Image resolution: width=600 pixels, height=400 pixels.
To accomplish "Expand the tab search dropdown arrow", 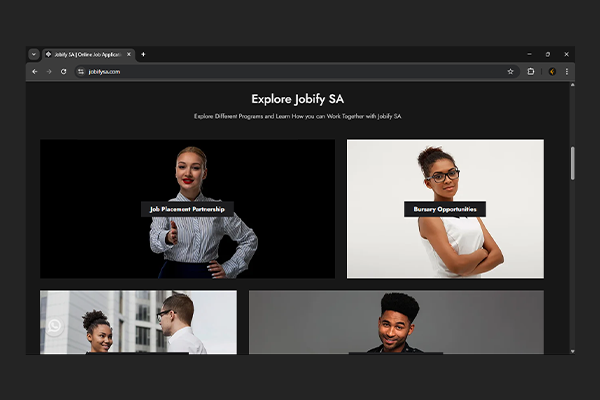I will [34, 54].
